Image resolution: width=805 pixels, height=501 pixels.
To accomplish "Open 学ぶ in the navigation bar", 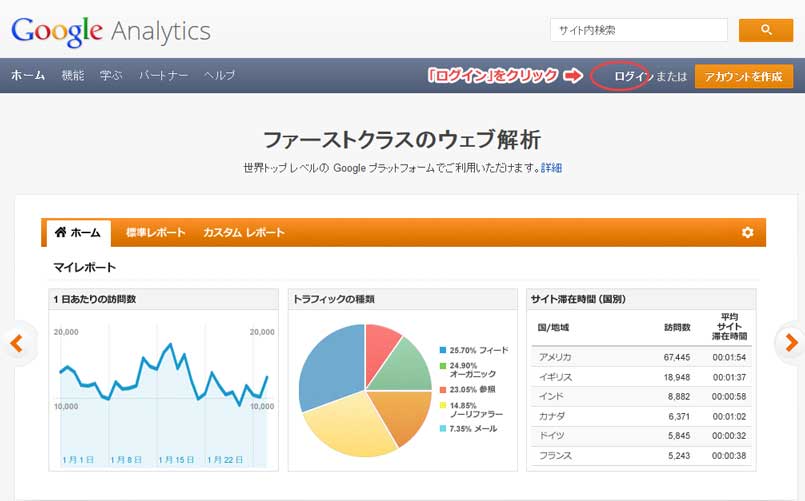I will pos(111,75).
